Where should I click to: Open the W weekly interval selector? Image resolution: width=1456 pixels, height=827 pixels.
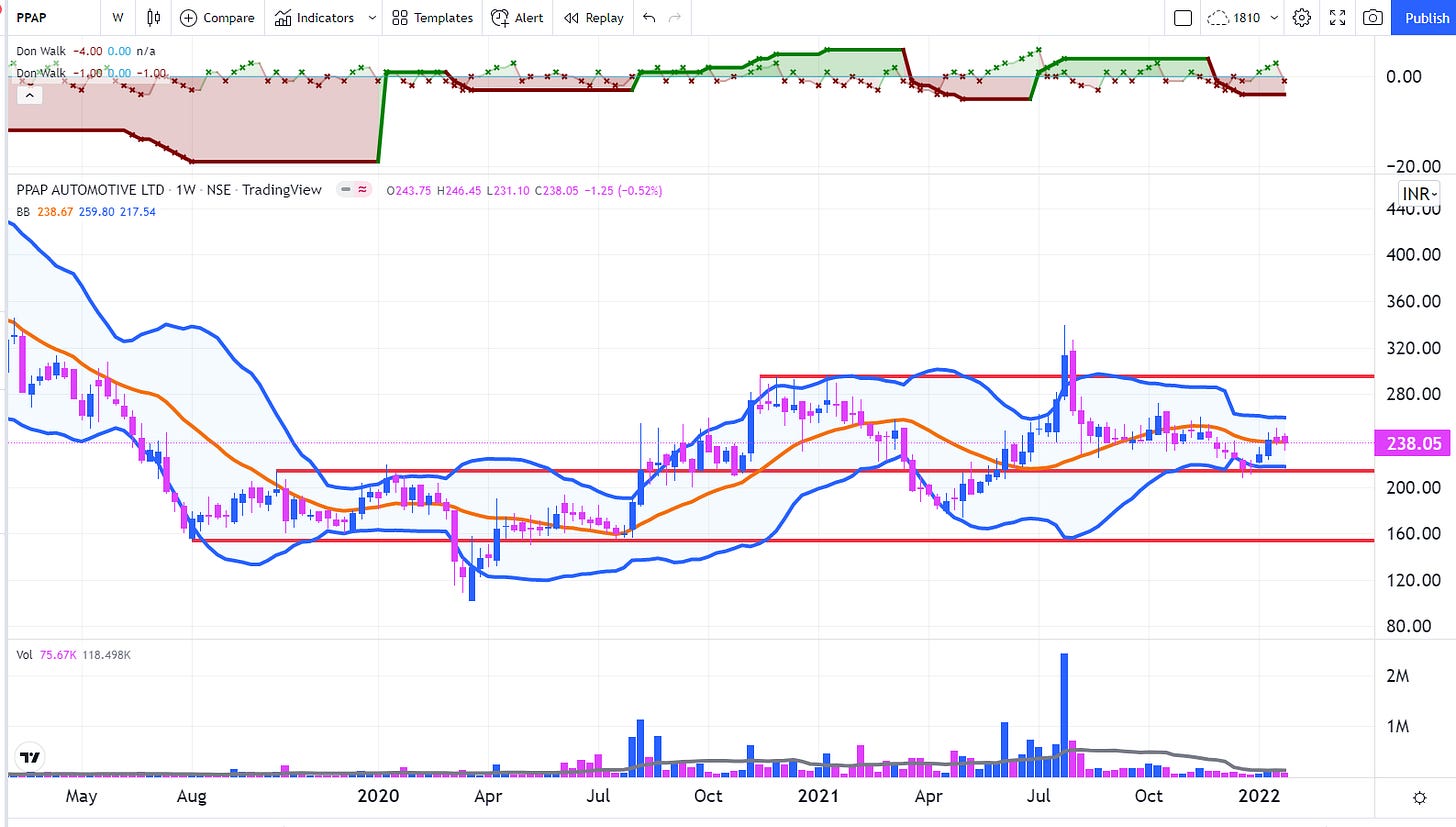coord(118,17)
